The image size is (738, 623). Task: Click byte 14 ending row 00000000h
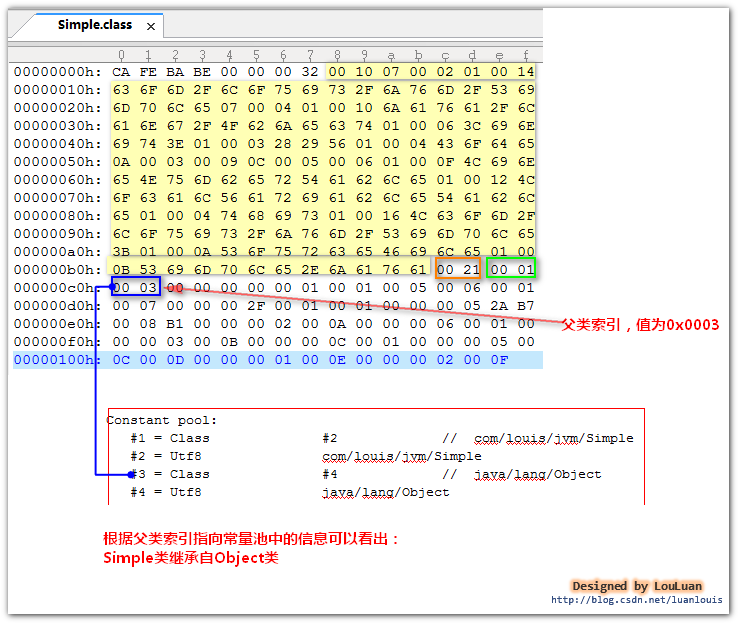(x=526, y=72)
